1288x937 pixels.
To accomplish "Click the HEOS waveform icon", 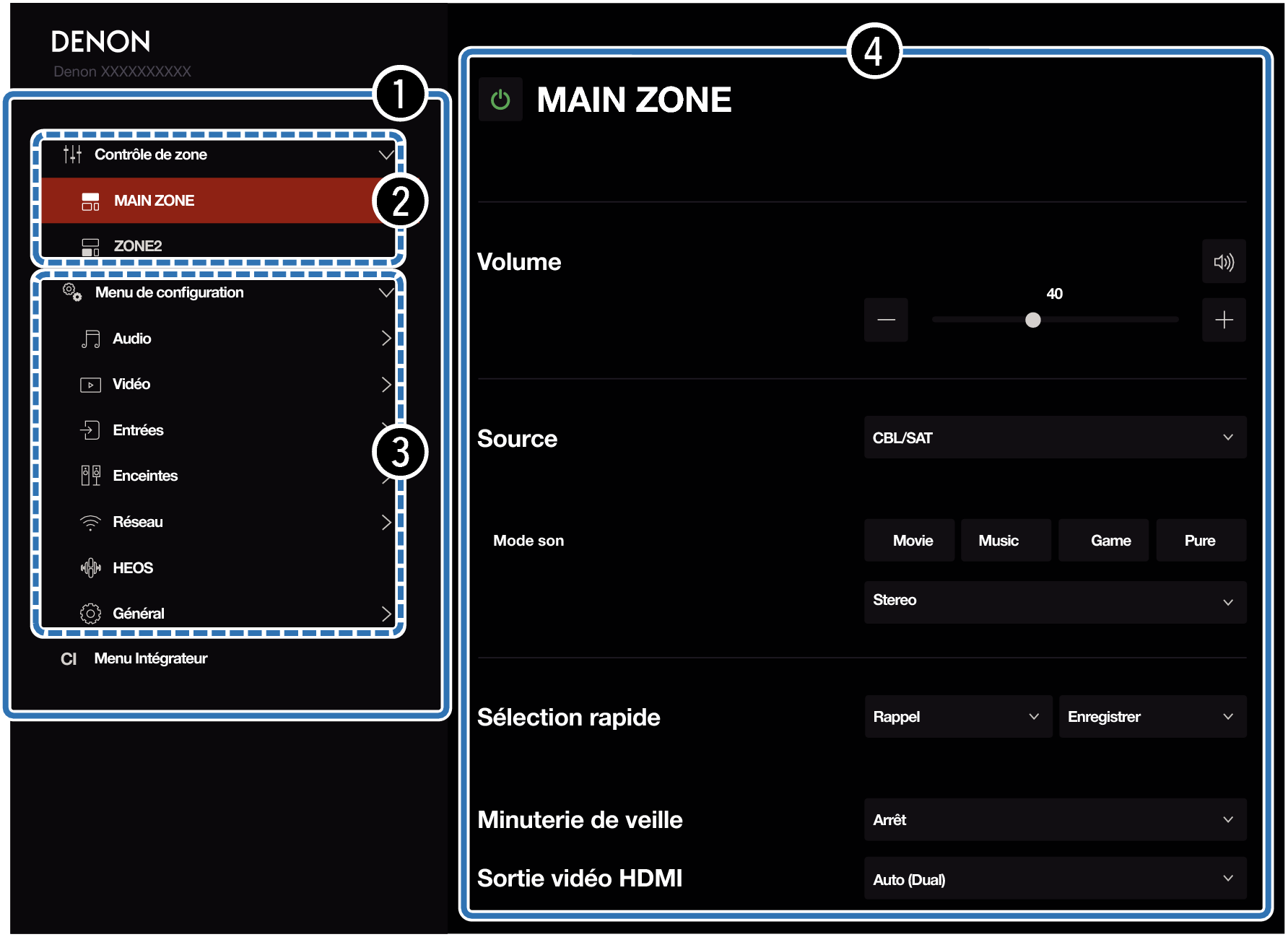I will click(90, 568).
